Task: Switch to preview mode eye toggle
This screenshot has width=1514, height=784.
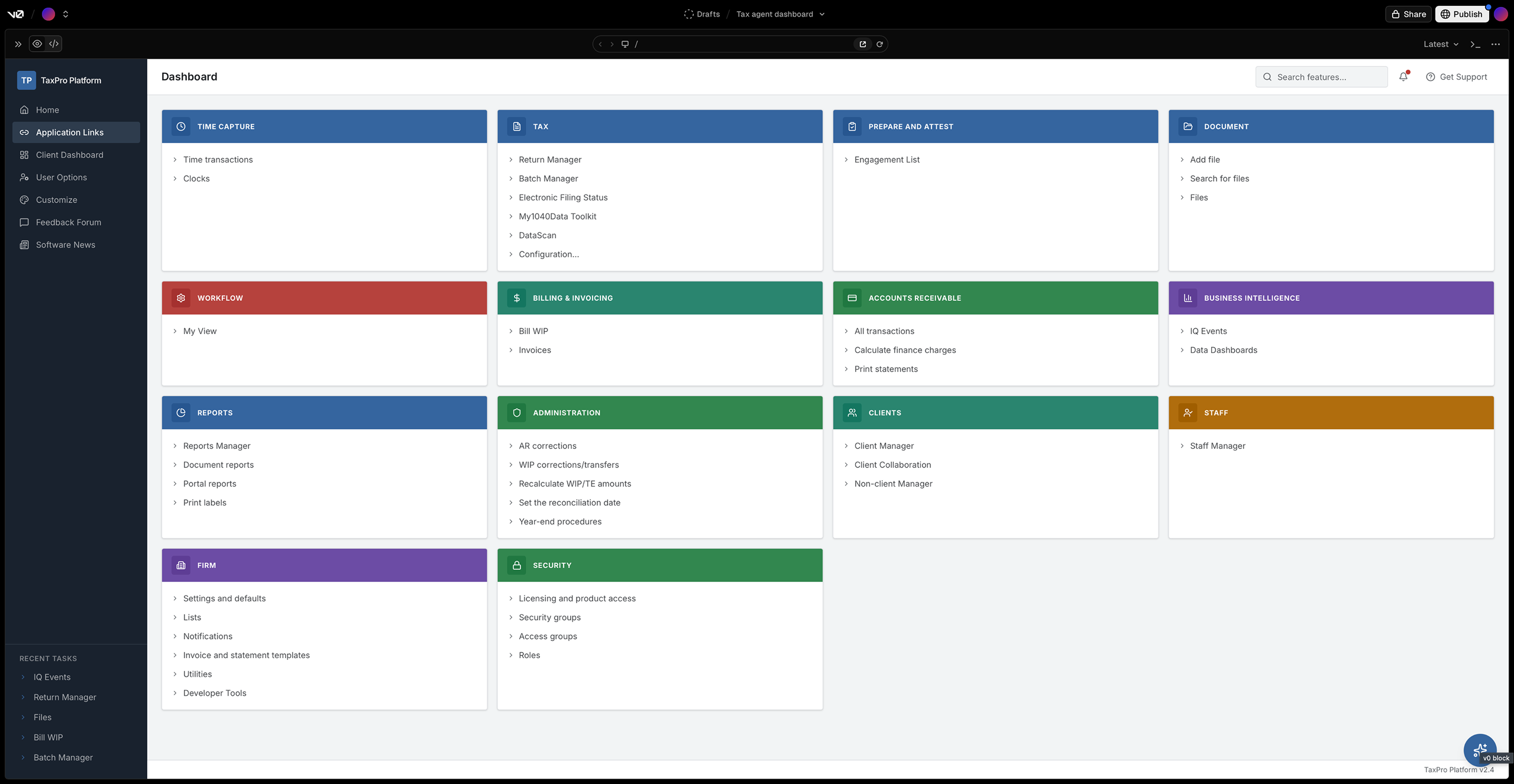Action: coord(37,44)
